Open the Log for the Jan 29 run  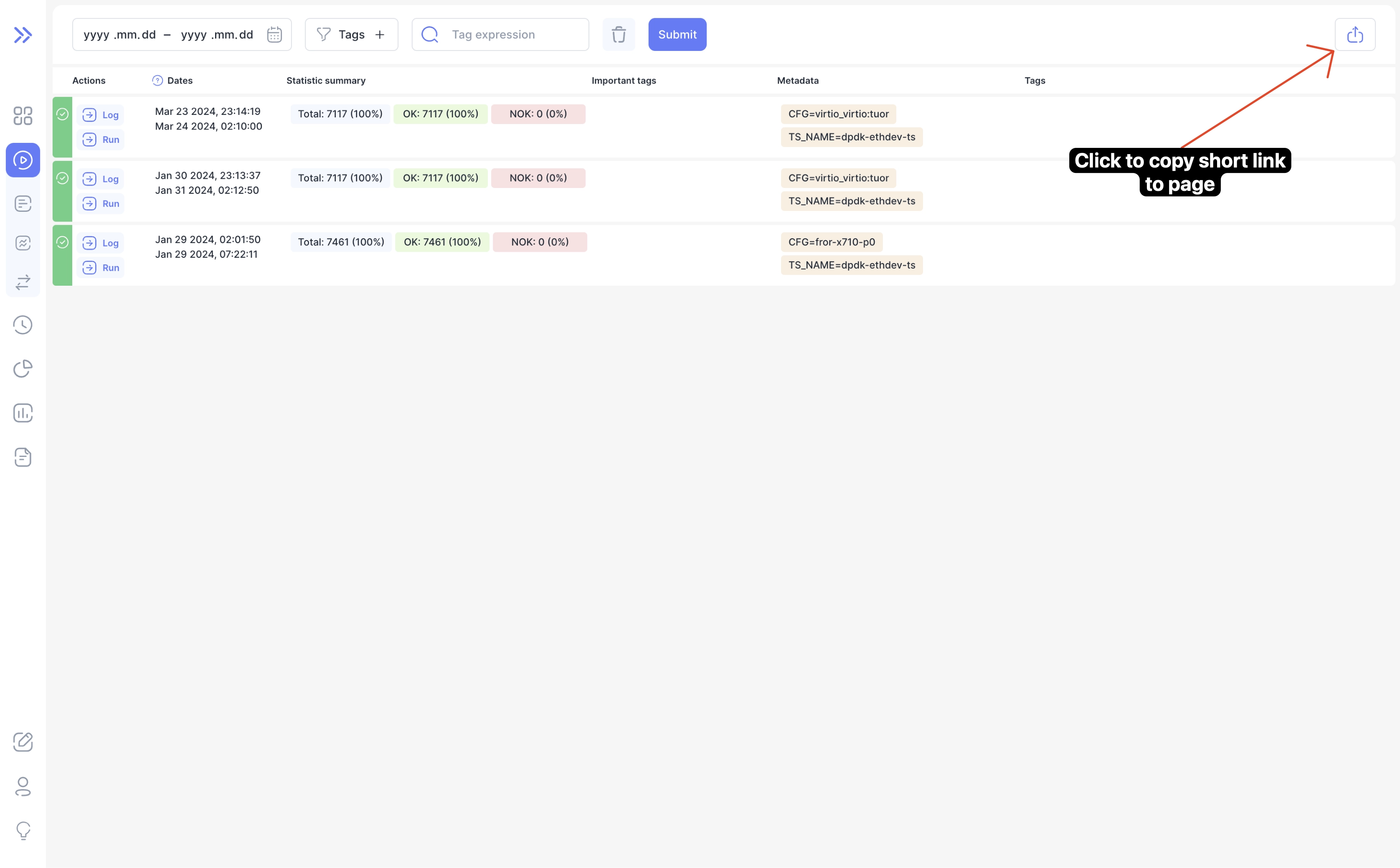[101, 242]
